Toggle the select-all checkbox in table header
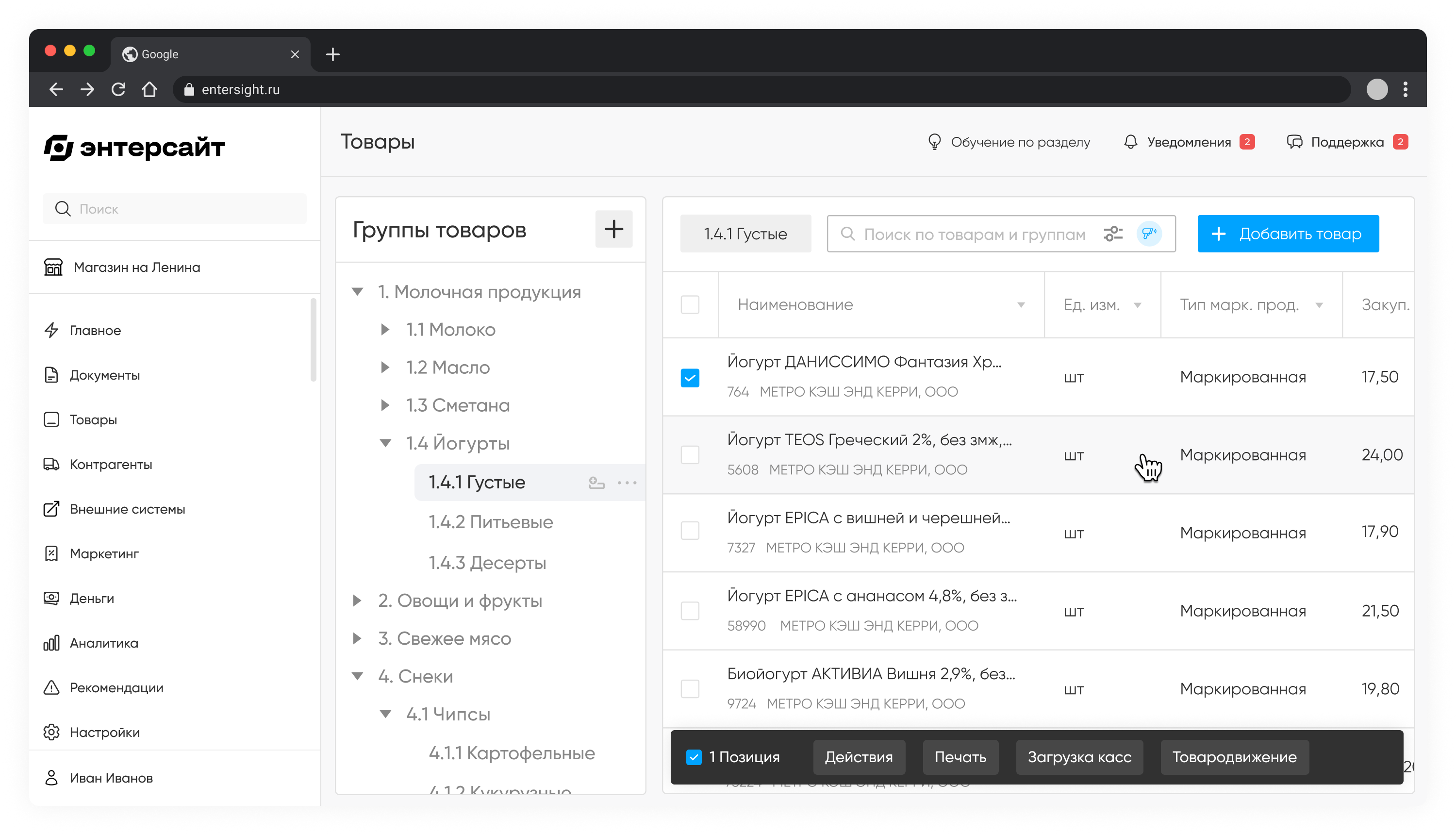The height and width of the screenshot is (835, 1456). point(690,304)
